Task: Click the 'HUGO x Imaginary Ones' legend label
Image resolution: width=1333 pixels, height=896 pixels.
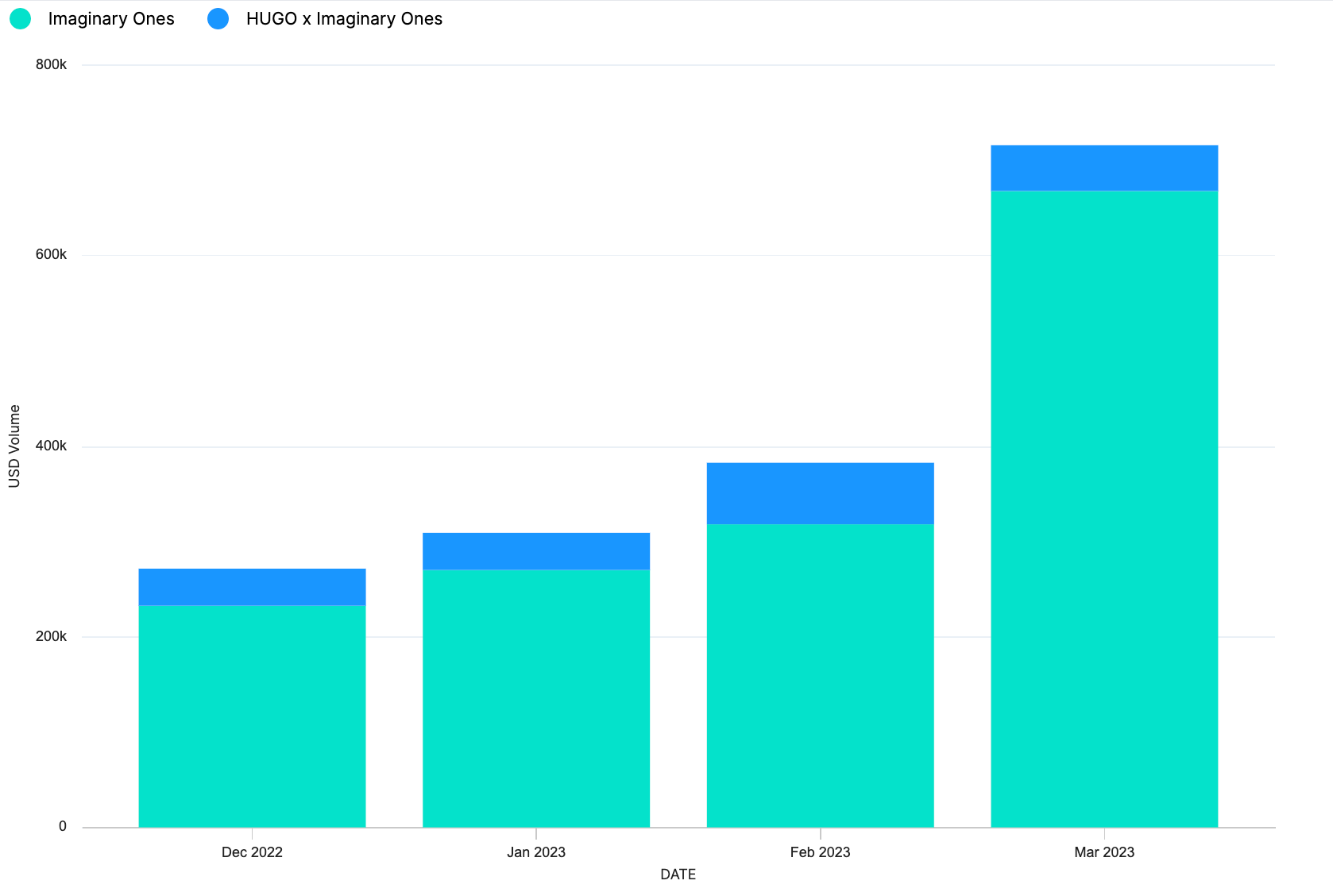Action: 344,19
